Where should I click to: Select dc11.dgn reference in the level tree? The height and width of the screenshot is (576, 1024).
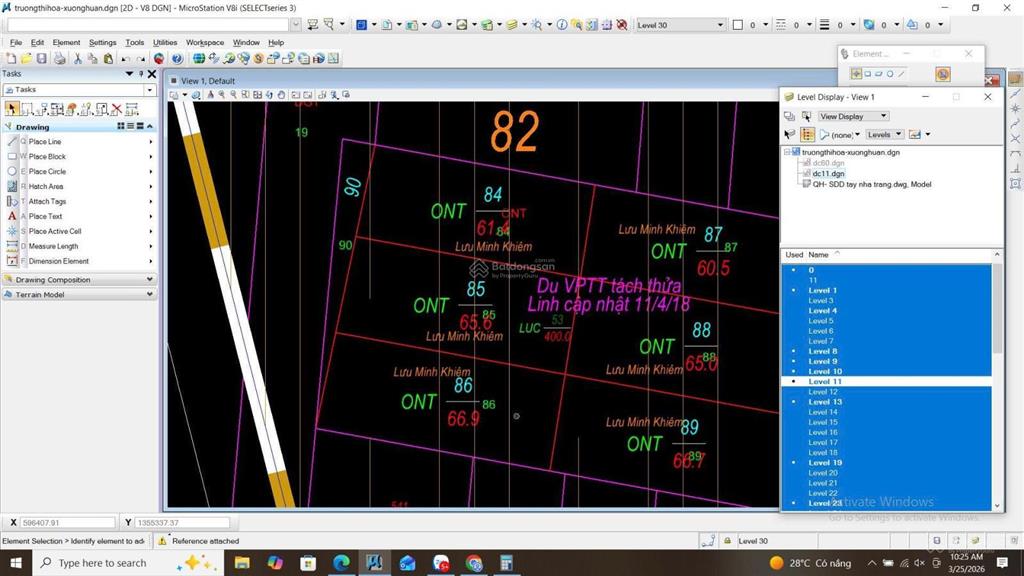[x=828, y=174]
